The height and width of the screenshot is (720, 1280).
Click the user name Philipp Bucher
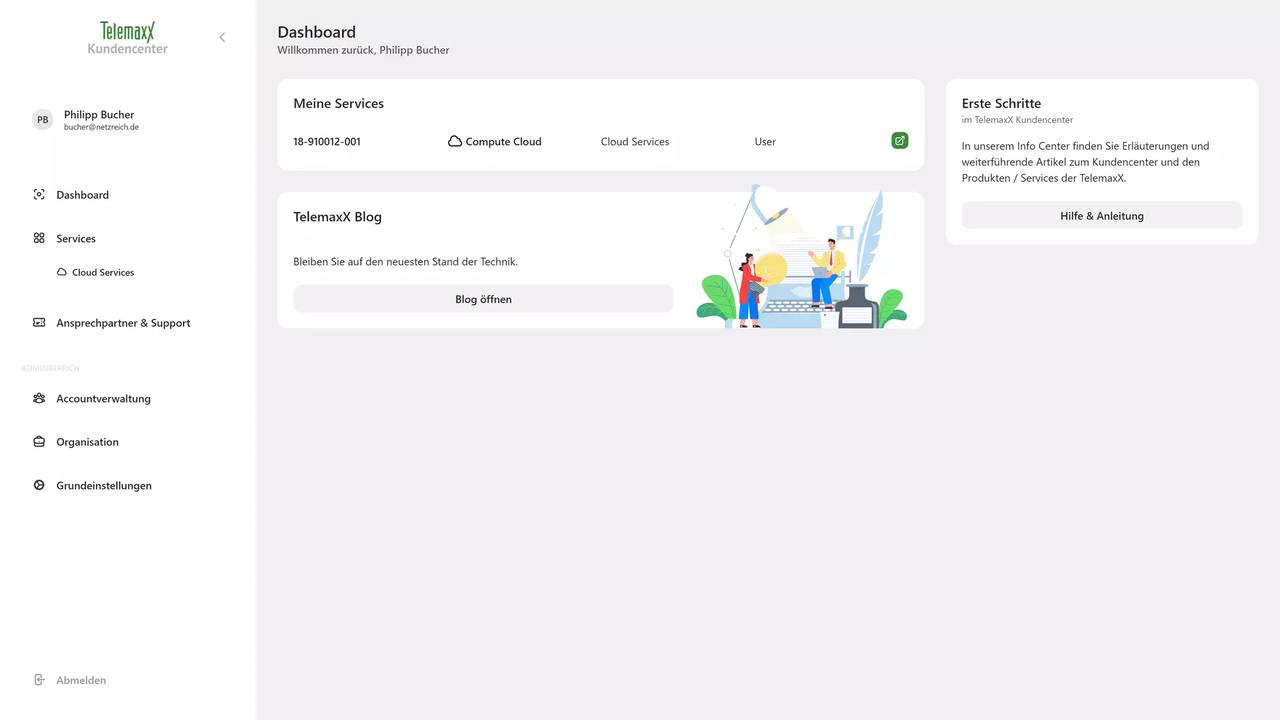(99, 115)
